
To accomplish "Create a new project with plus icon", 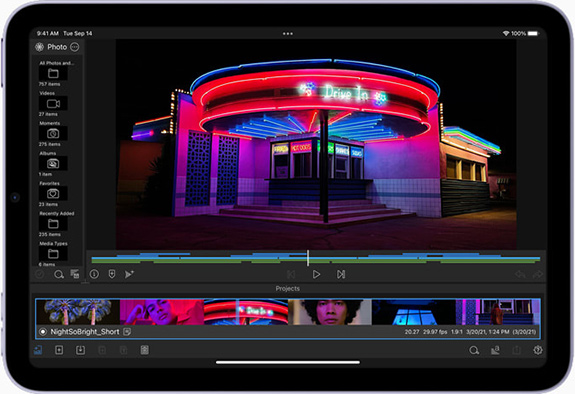I will tap(59, 350).
